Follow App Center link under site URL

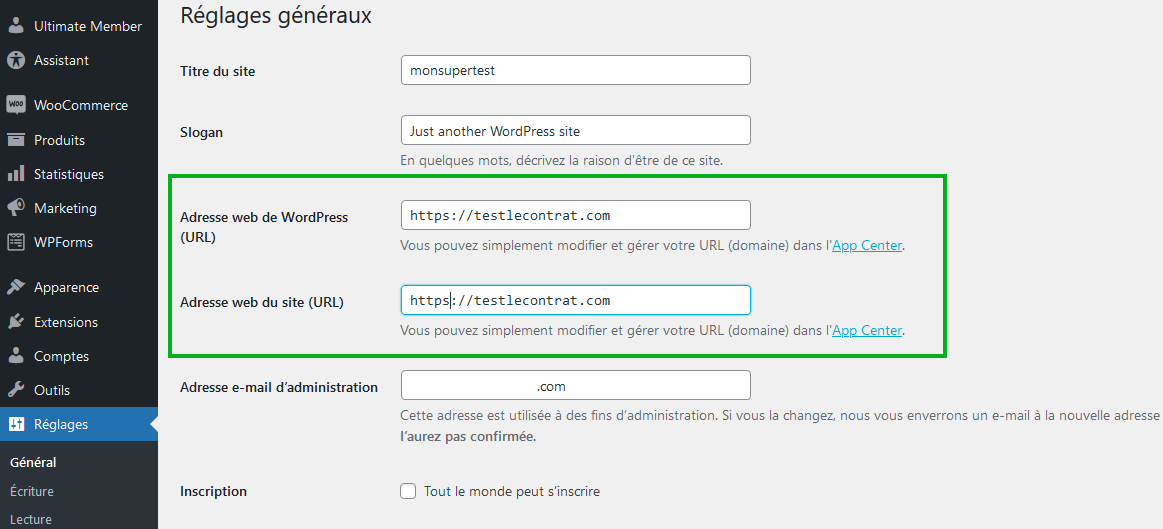(x=867, y=330)
